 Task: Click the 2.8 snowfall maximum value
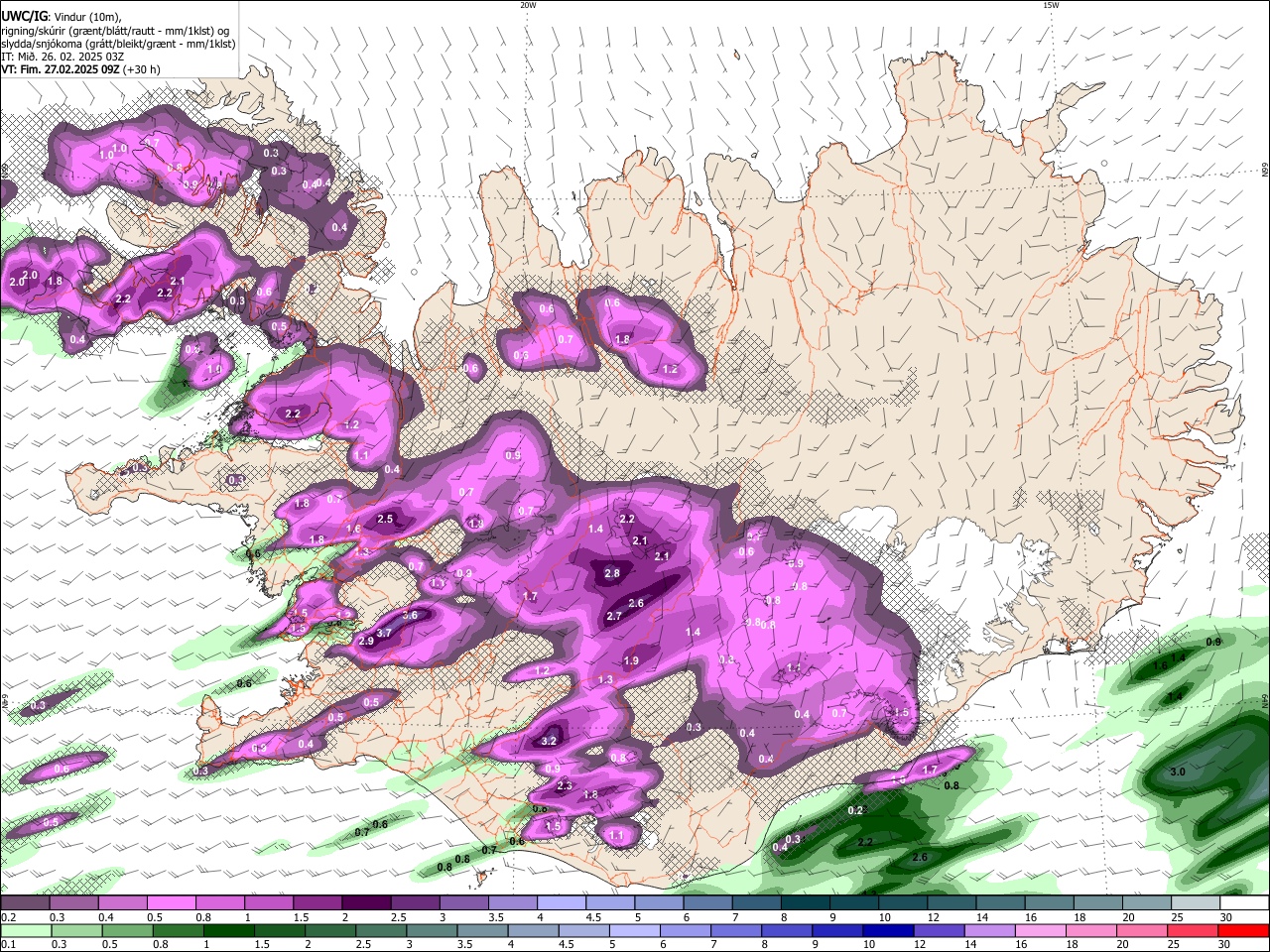612,573
